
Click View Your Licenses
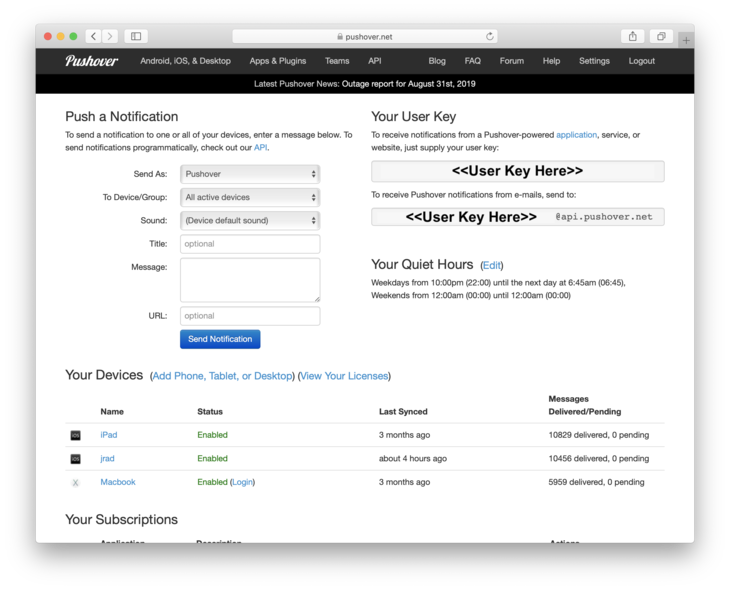[344, 376]
